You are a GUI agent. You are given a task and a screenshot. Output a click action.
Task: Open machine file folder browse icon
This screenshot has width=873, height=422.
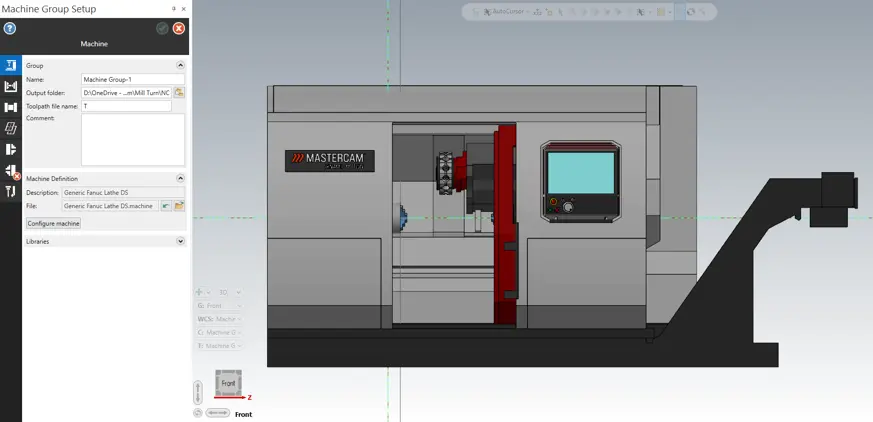point(179,206)
